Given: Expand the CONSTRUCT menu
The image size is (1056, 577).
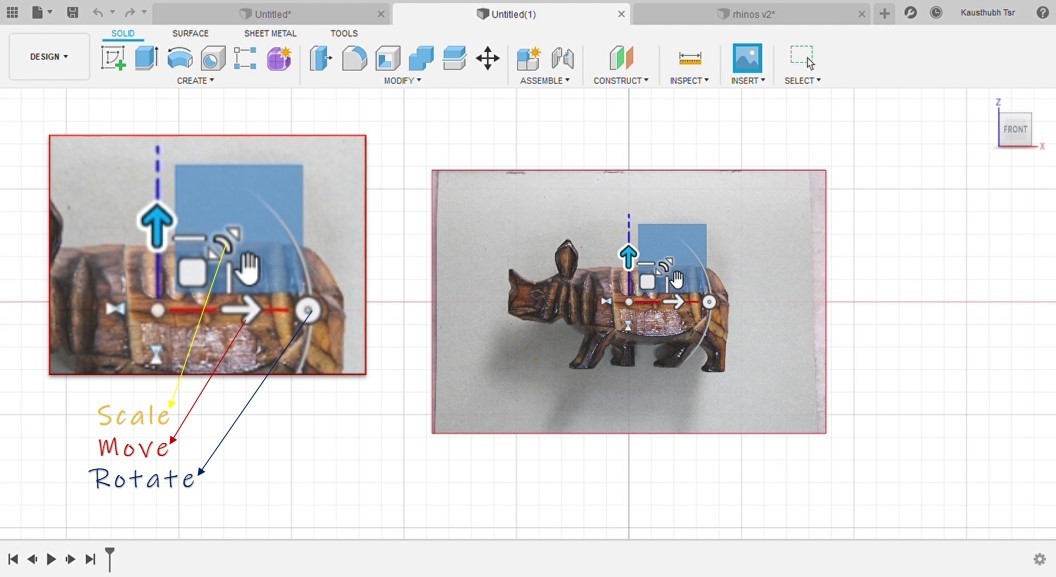Looking at the screenshot, I should pyautogui.click(x=621, y=80).
